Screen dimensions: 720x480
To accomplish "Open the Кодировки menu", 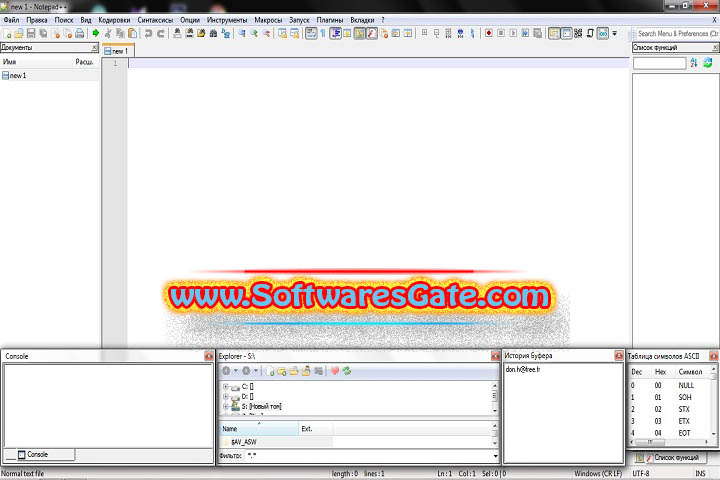I will (114, 20).
